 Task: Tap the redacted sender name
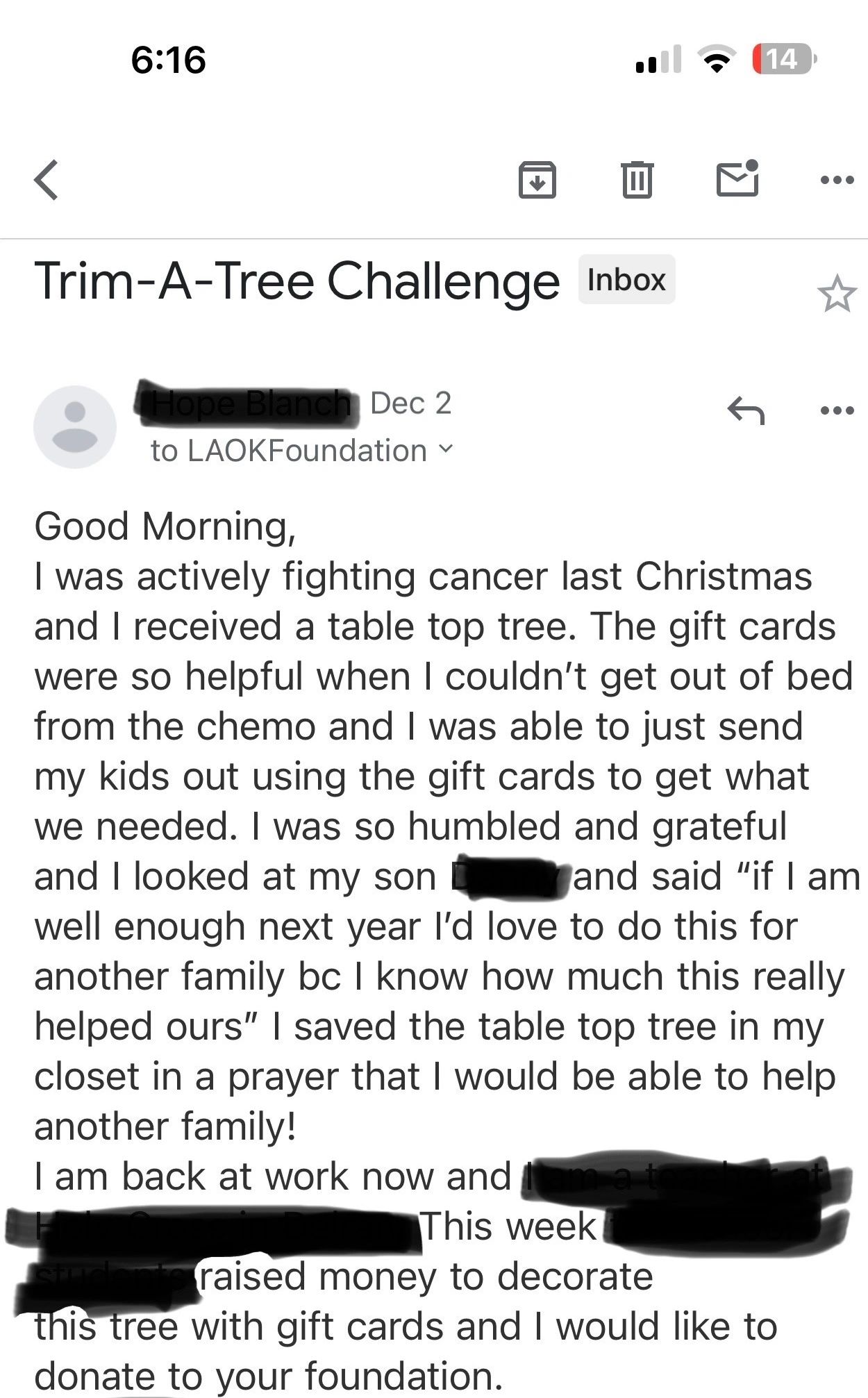pos(249,403)
